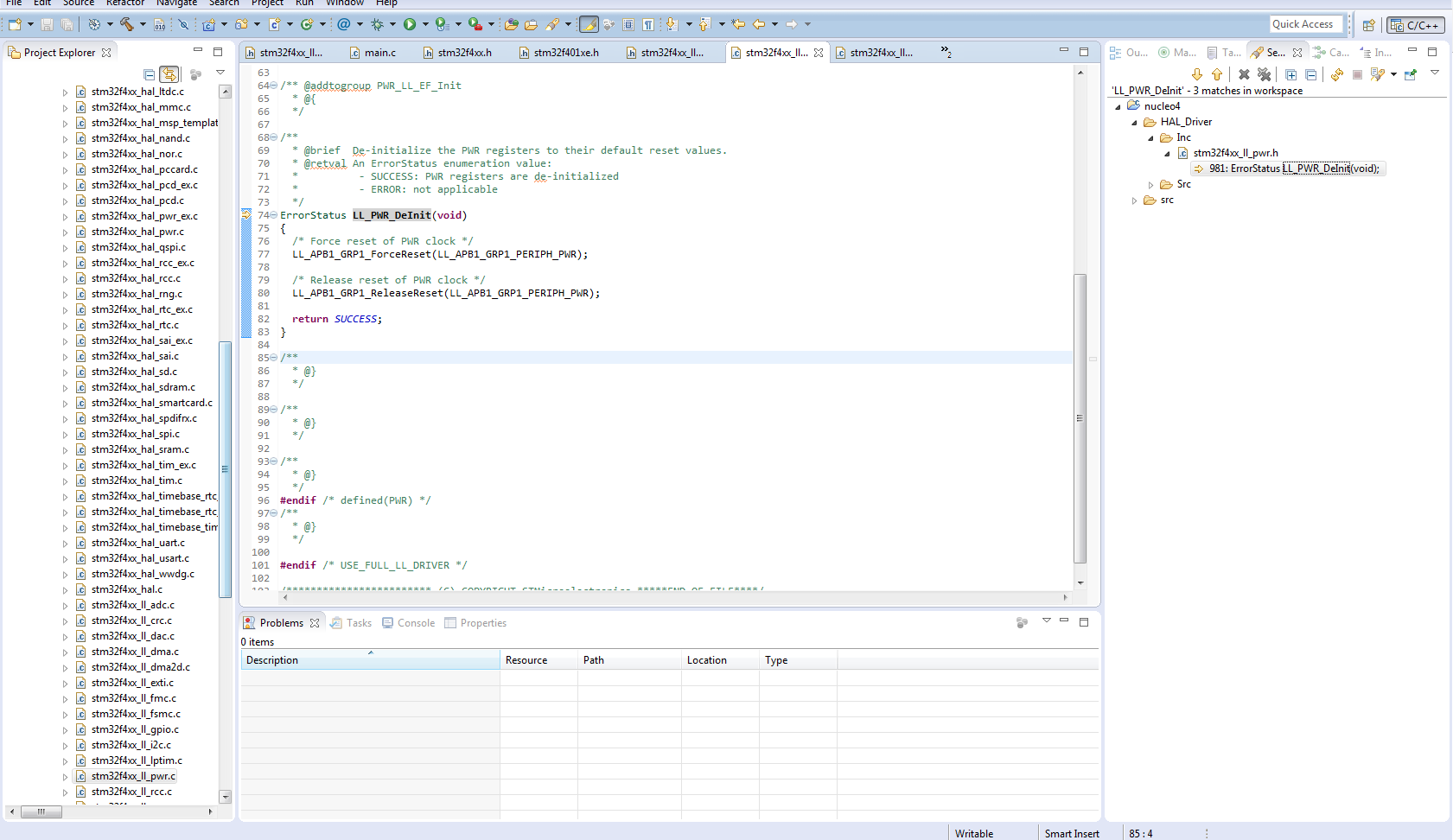
Task: Click the Debug bug icon
Action: (x=377, y=24)
